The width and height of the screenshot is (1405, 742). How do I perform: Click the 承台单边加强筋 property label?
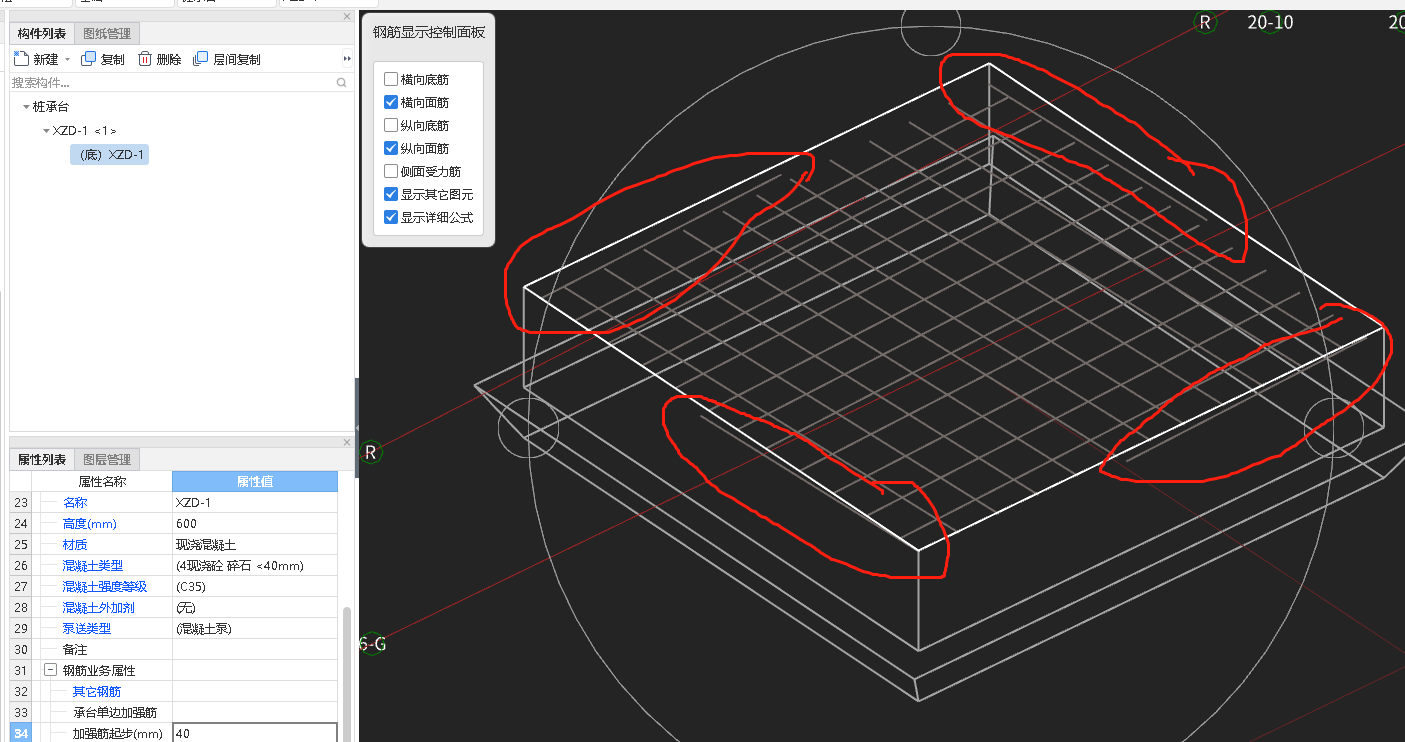click(x=114, y=712)
